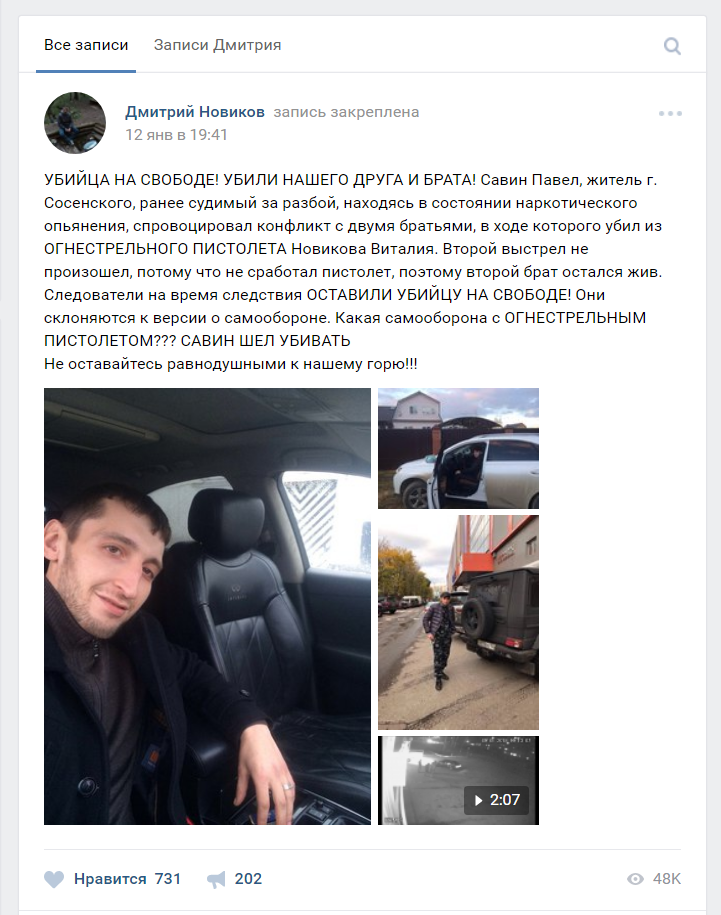The height and width of the screenshot is (915, 721).
Task: Click the eye views counter icon
Action: [x=635, y=879]
